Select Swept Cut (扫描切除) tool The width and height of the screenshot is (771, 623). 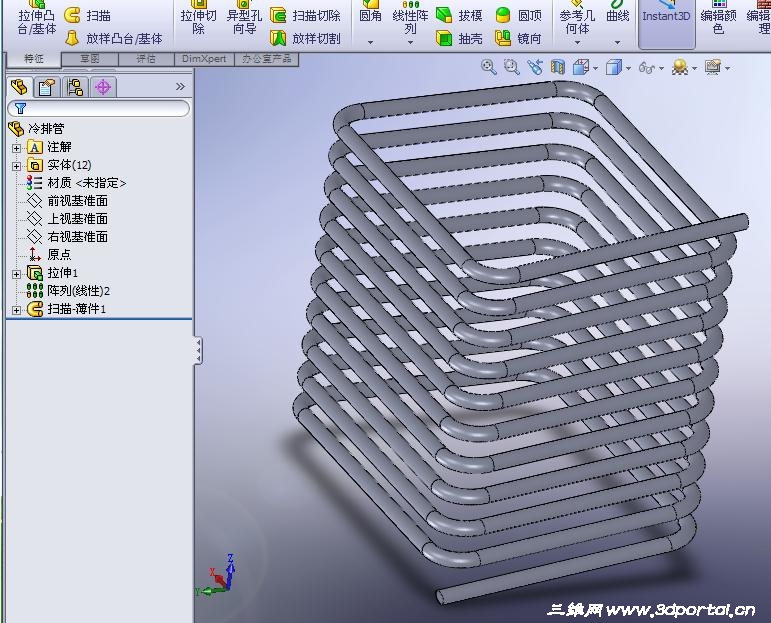305,16
